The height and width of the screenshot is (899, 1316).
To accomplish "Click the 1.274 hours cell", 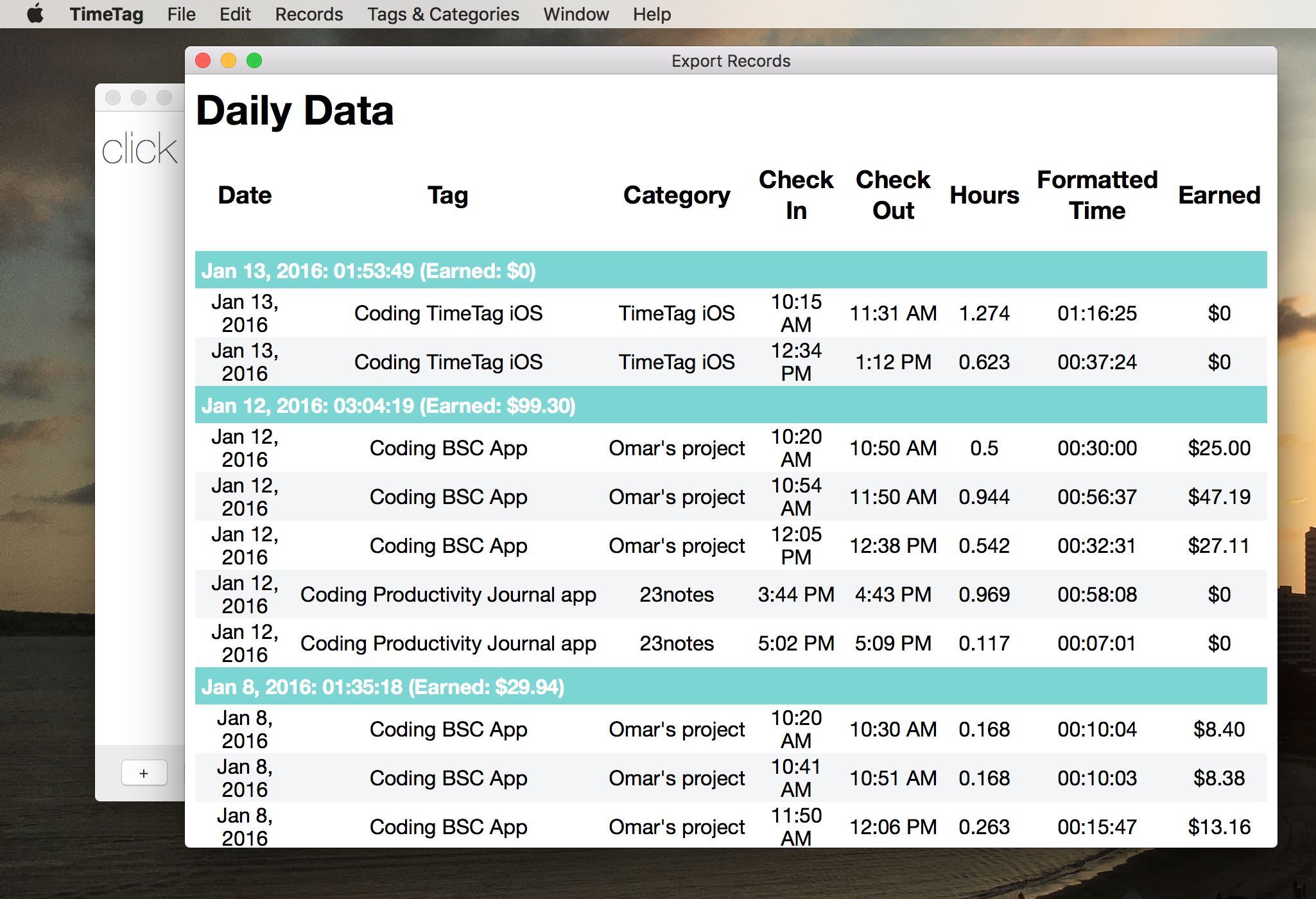I will [984, 313].
